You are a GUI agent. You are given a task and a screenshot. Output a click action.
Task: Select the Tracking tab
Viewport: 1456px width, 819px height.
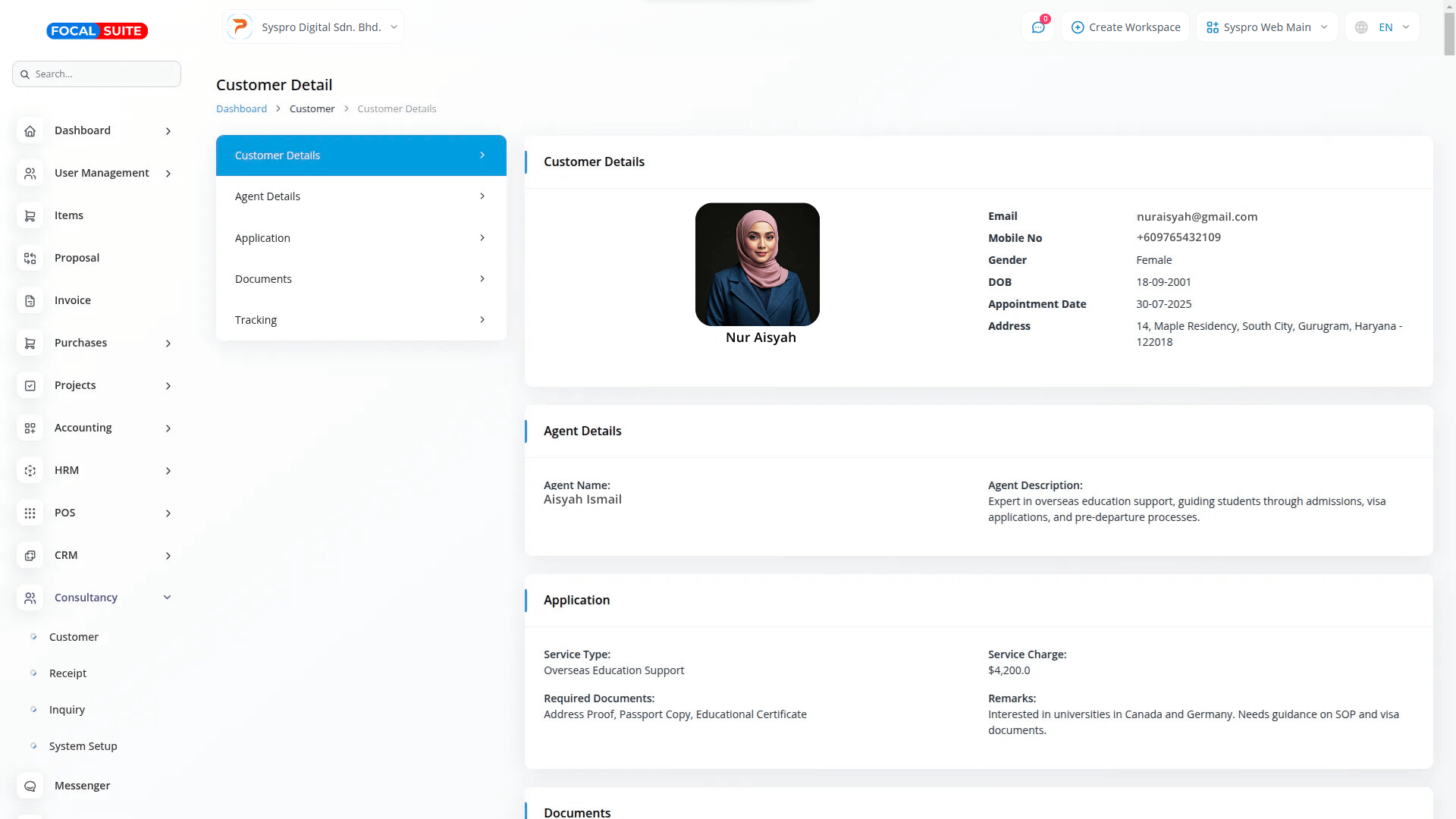pyautogui.click(x=361, y=320)
